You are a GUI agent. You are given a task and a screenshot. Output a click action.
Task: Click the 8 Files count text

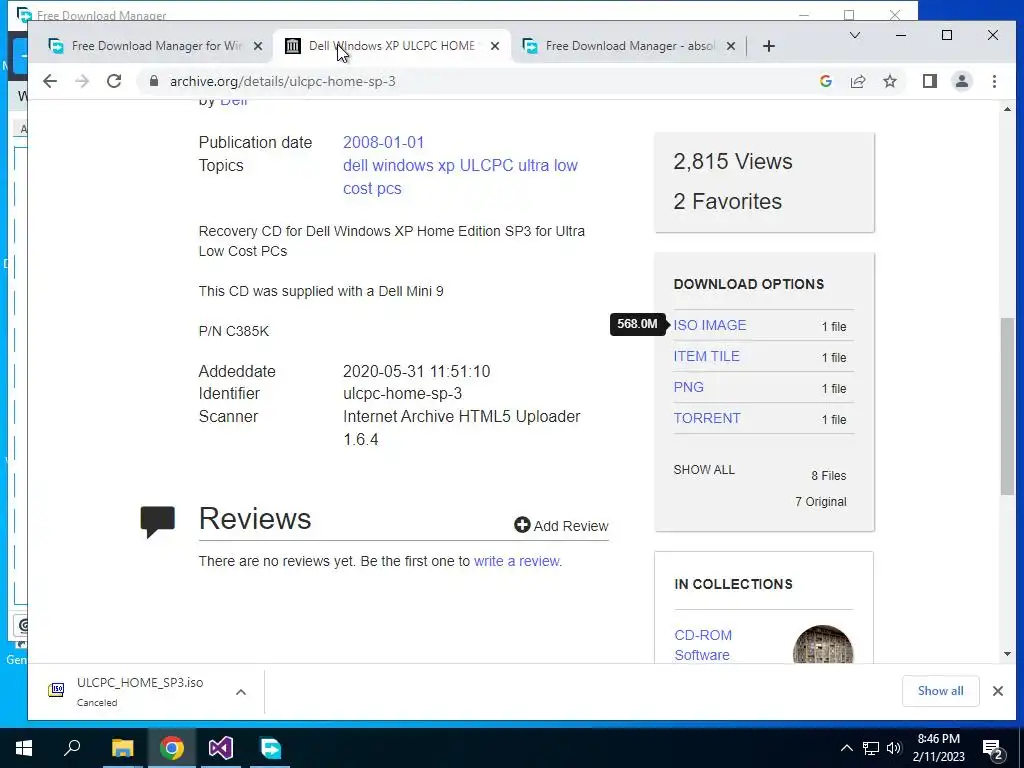828,475
